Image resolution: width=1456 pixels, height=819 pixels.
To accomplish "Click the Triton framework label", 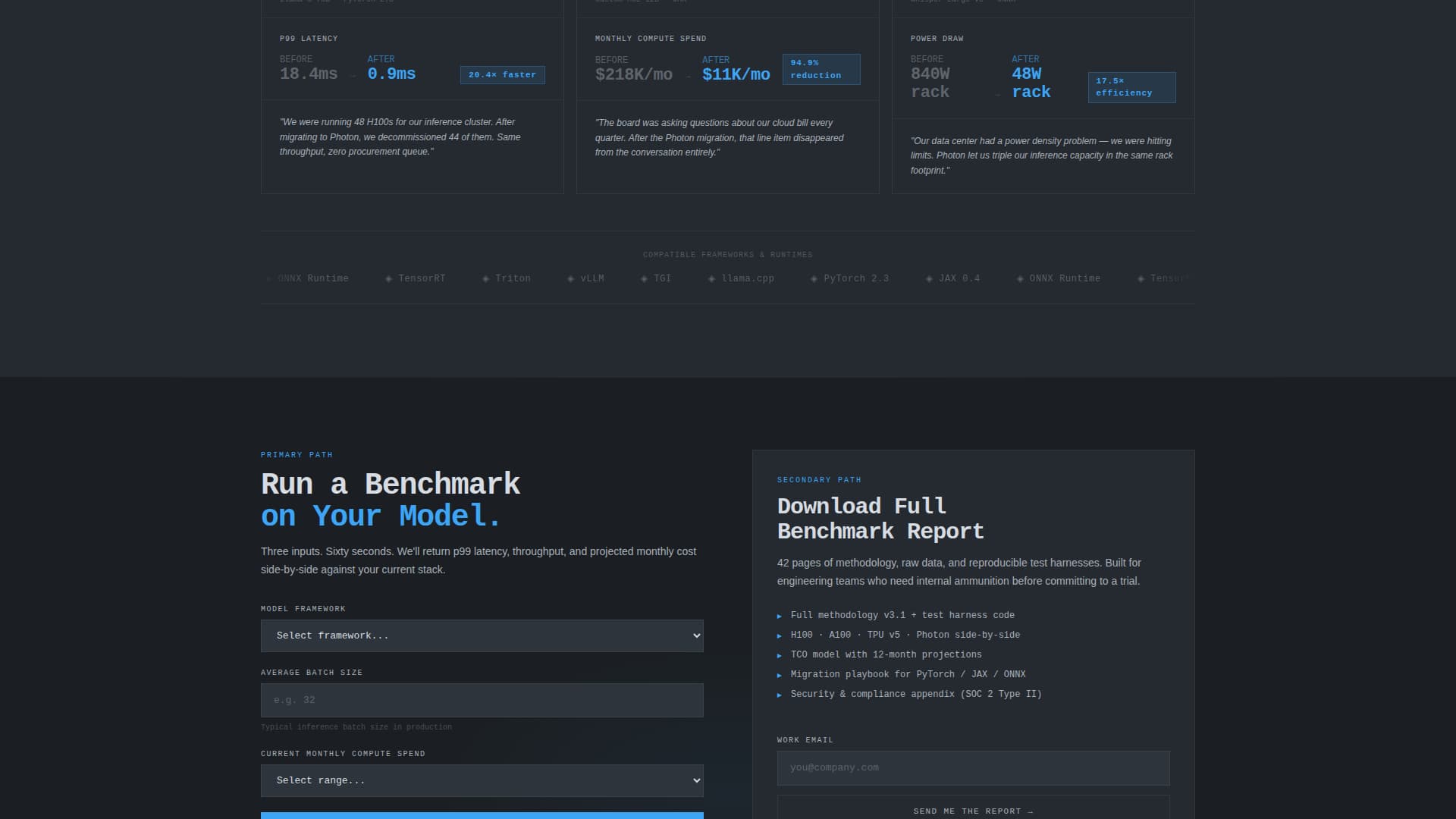I will (513, 278).
